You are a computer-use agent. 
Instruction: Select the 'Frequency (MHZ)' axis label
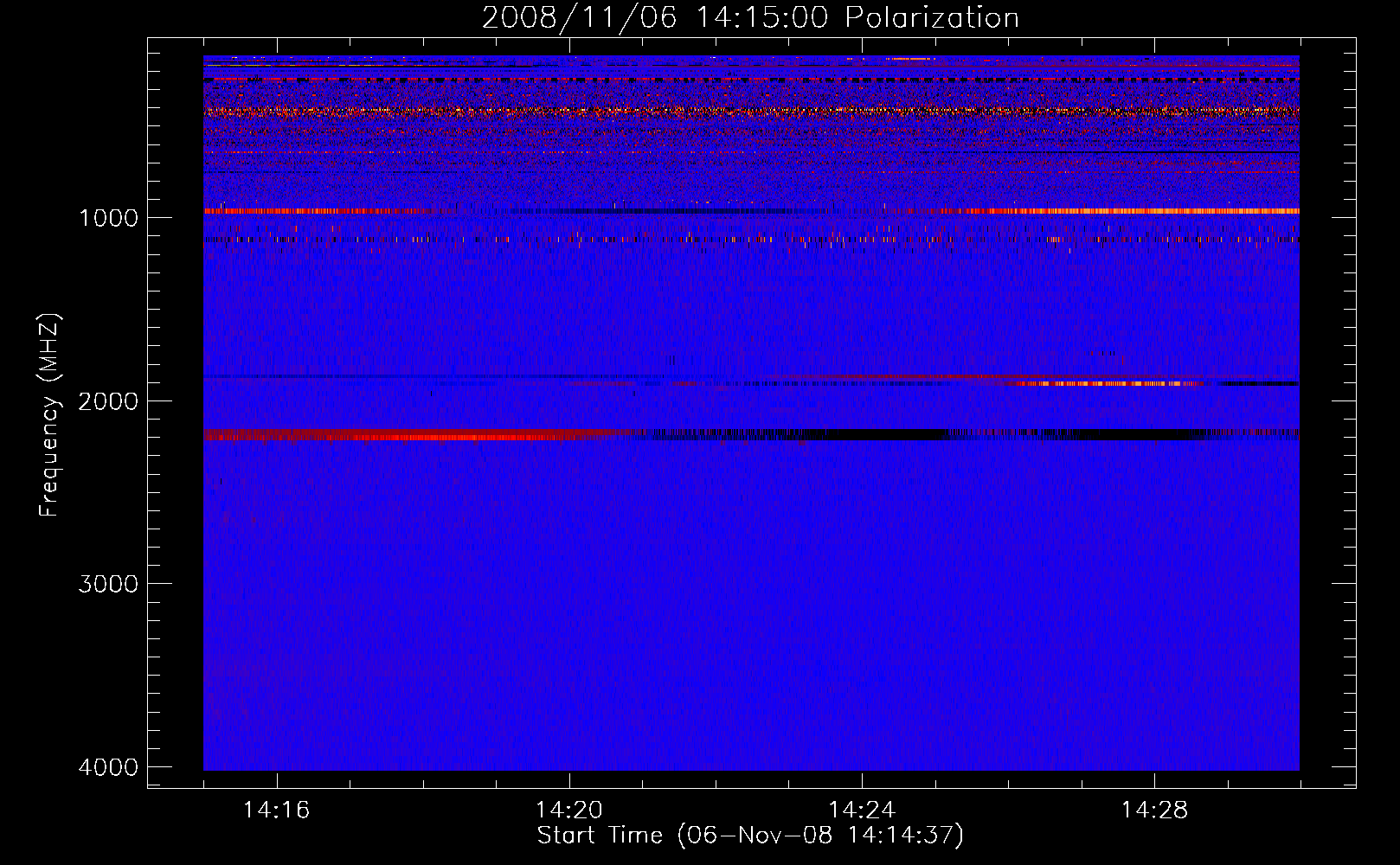(50, 415)
